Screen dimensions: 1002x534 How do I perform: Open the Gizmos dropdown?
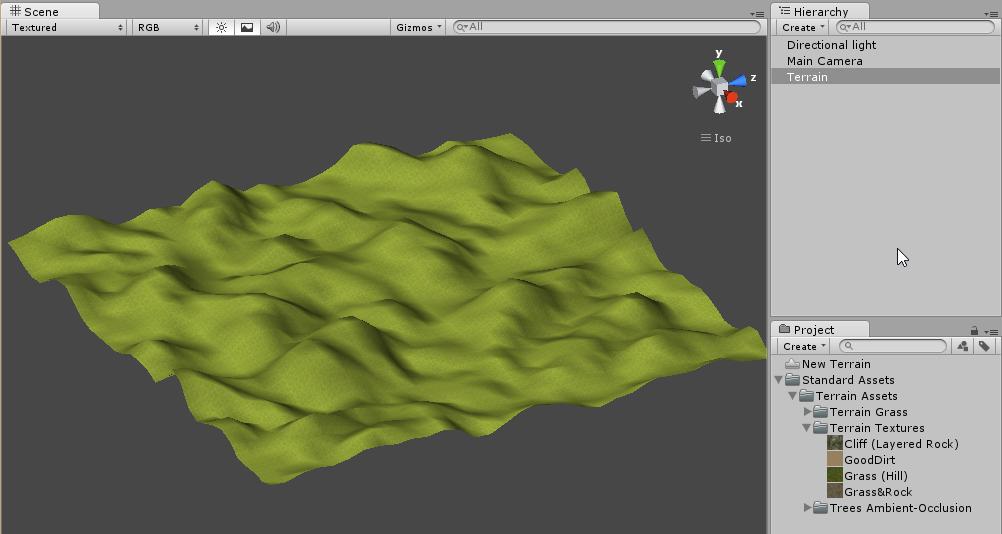click(419, 27)
